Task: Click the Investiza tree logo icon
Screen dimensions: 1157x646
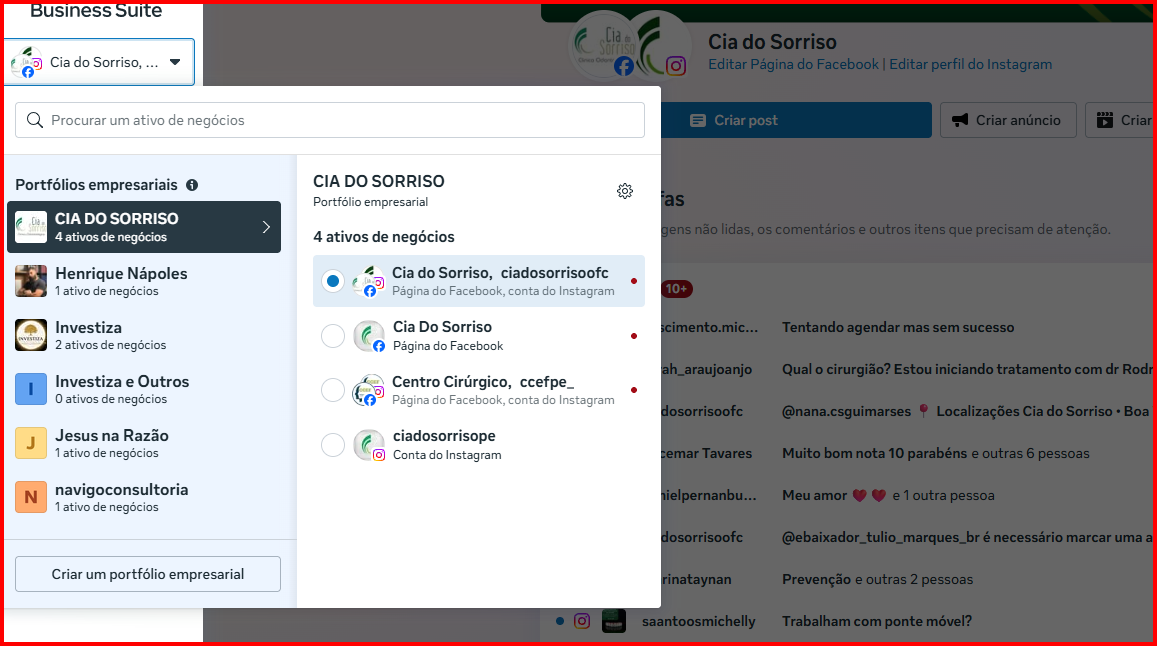Action: coord(31,335)
